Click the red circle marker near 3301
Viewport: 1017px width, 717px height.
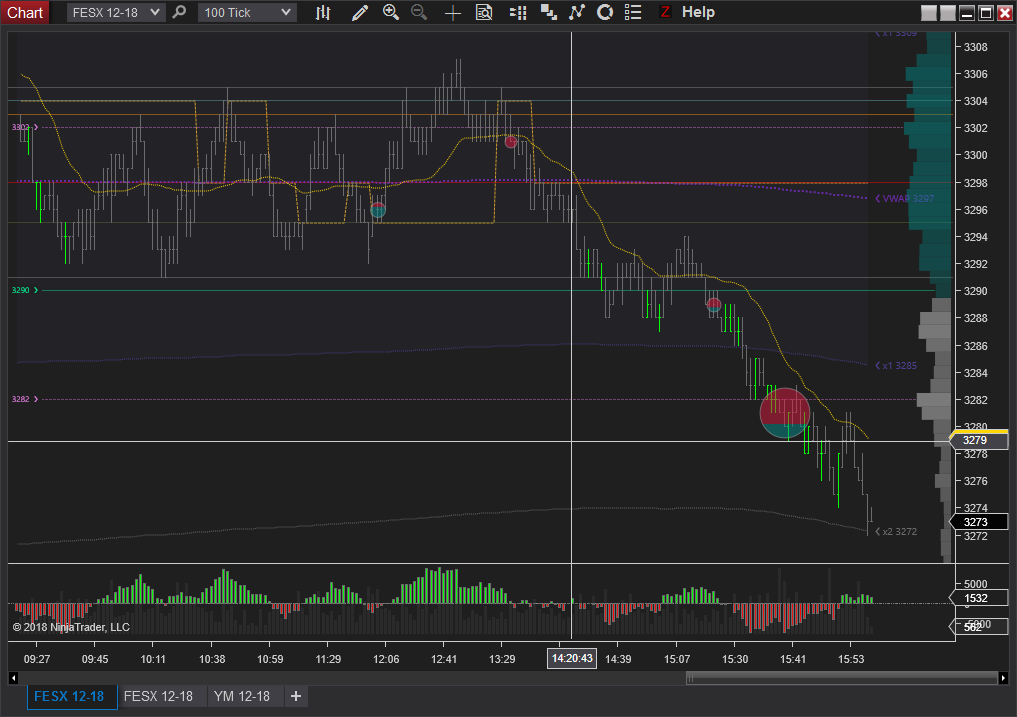point(511,142)
